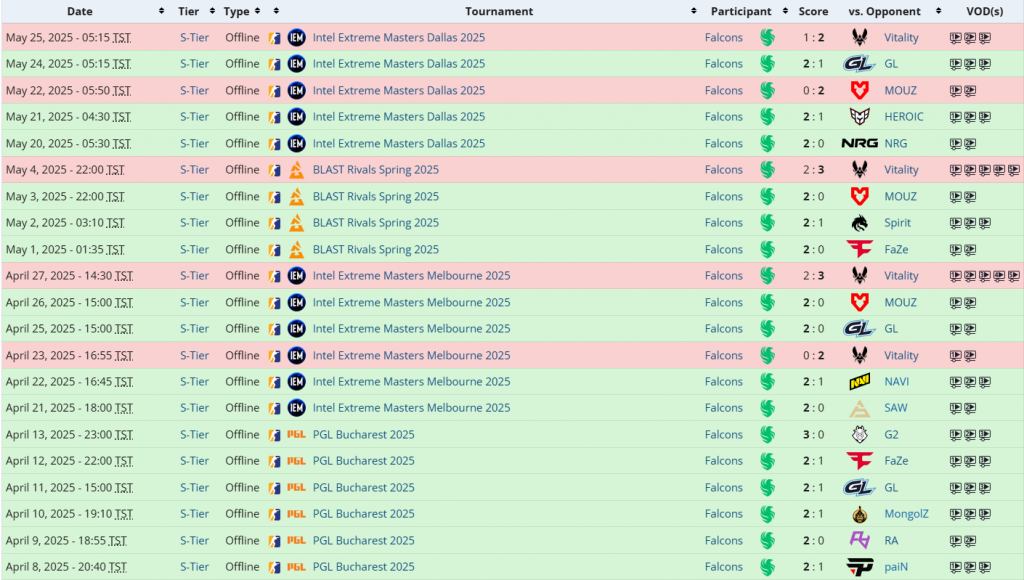Open Intel Extreme Masters Melbourne 2025, April 27
The width and height of the screenshot is (1024, 580).
click(411, 276)
